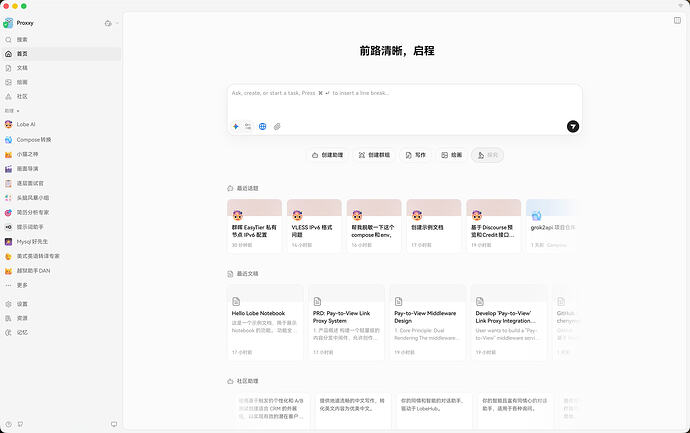Go to the Home (首页) page
This screenshot has height=433, width=690.
[61, 54]
